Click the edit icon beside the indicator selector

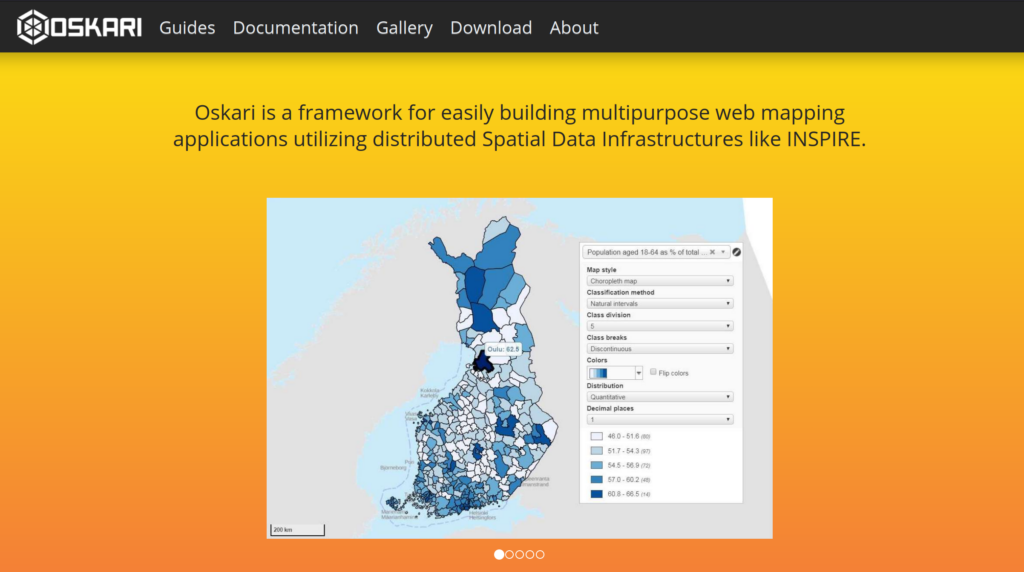pyautogui.click(x=737, y=253)
